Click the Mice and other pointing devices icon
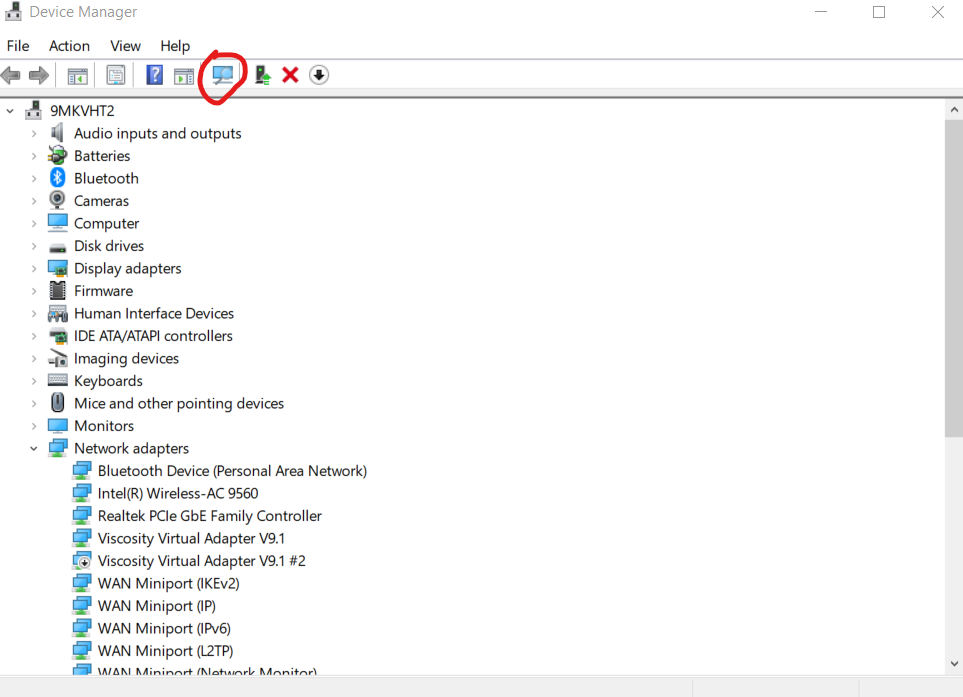 tap(57, 403)
